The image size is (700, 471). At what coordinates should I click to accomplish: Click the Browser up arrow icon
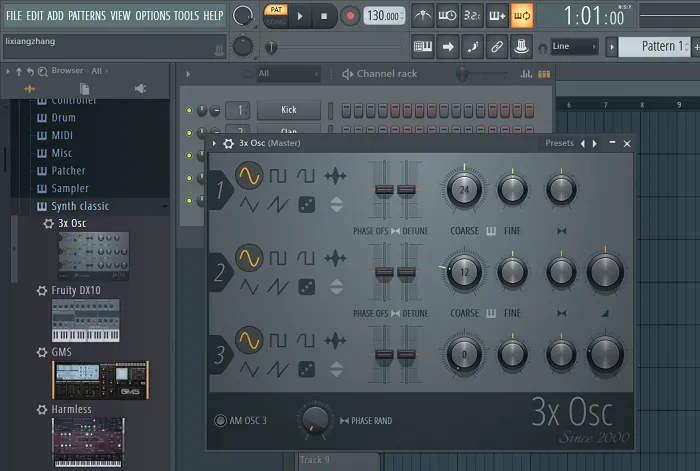pos(19,71)
